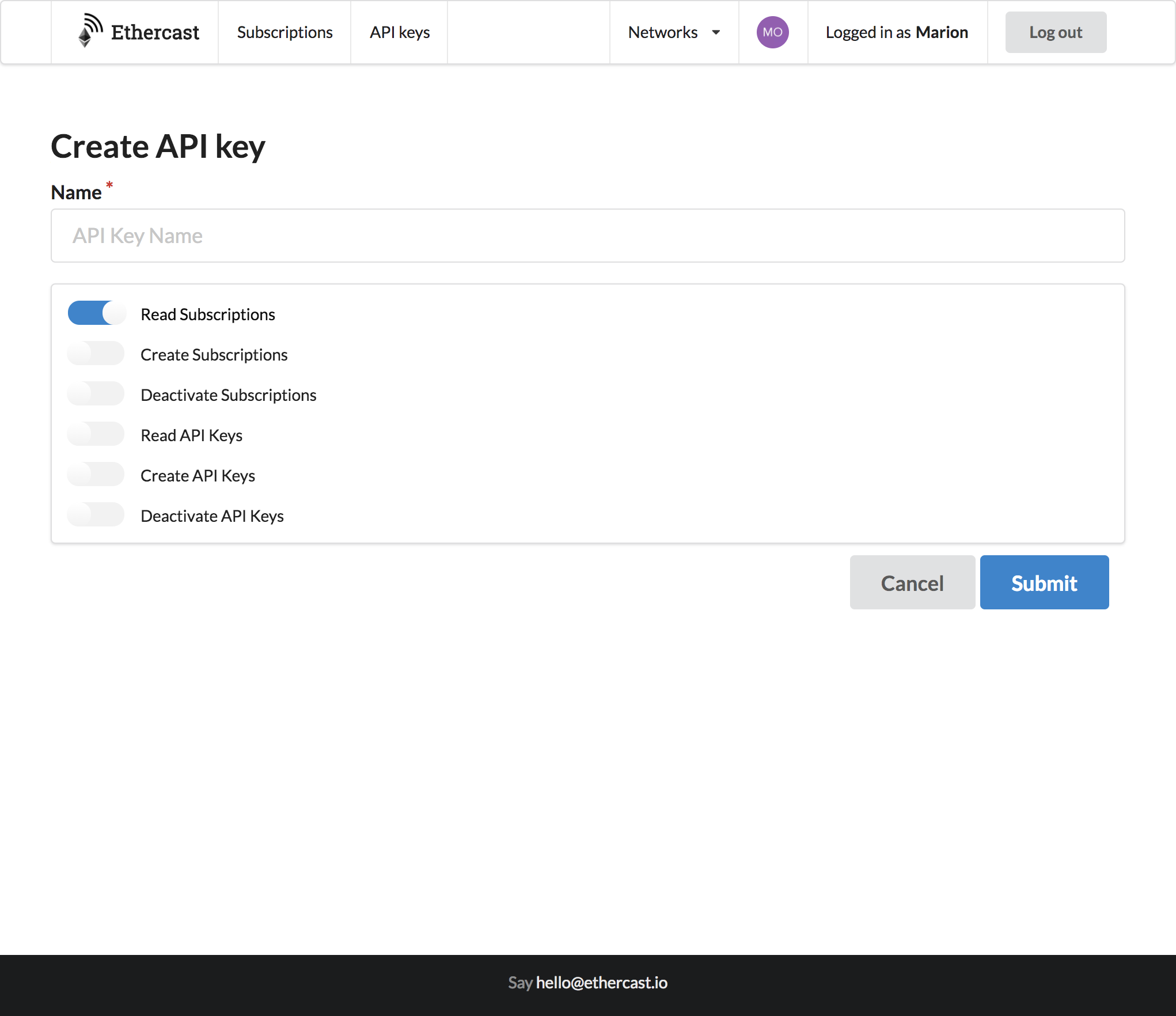This screenshot has width=1176, height=1016.
Task: Click the Create API key heading
Action: coord(158,146)
